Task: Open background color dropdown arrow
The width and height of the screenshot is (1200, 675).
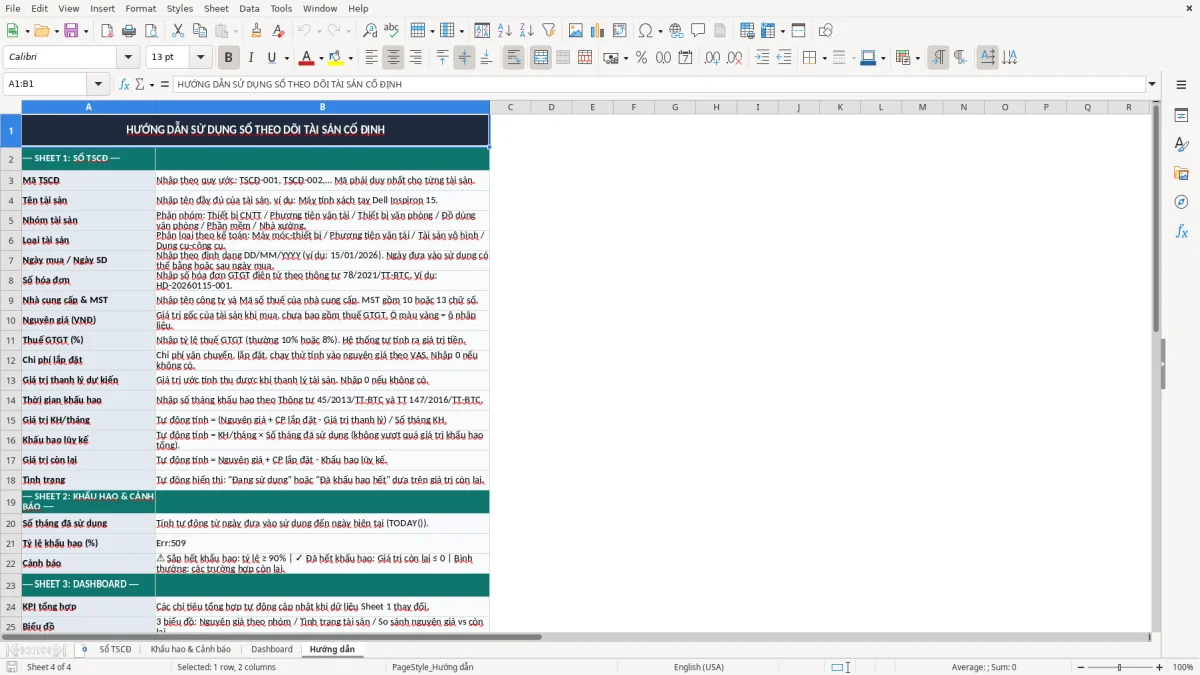Action: 350,58
